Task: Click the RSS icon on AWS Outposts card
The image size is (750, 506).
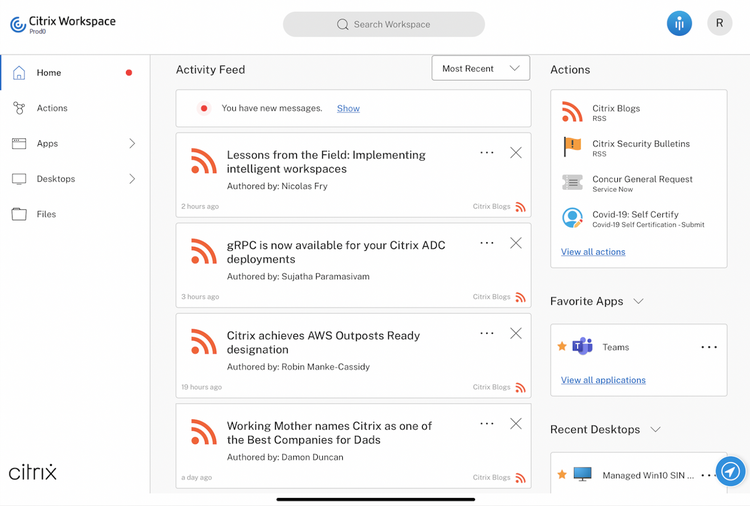Action: coord(204,341)
